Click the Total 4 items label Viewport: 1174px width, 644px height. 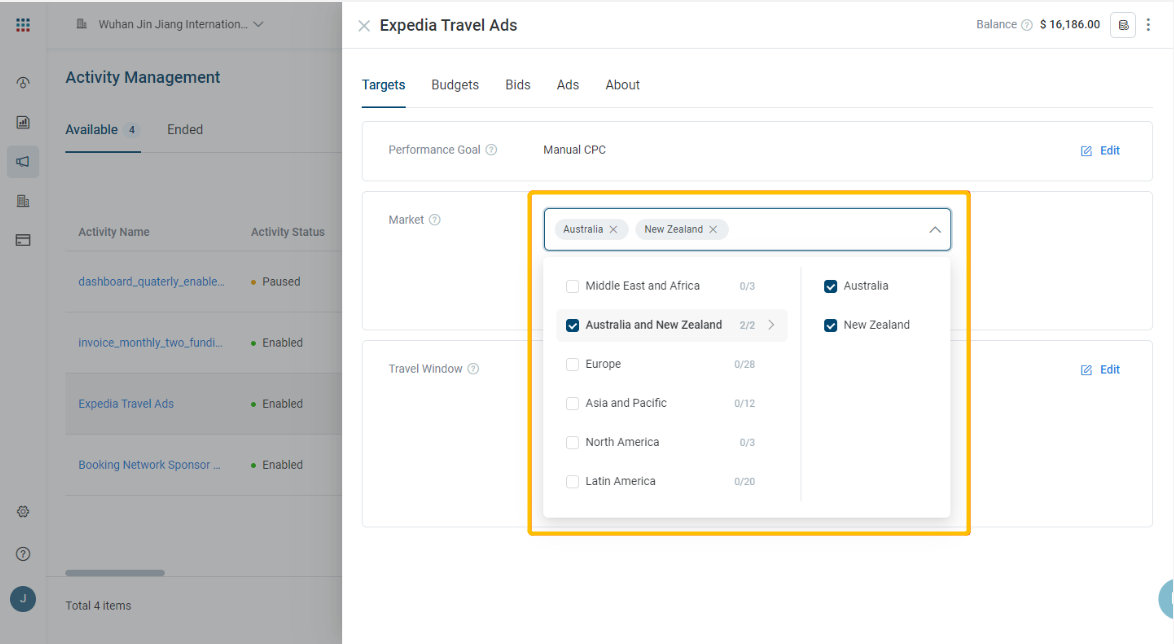click(x=98, y=605)
